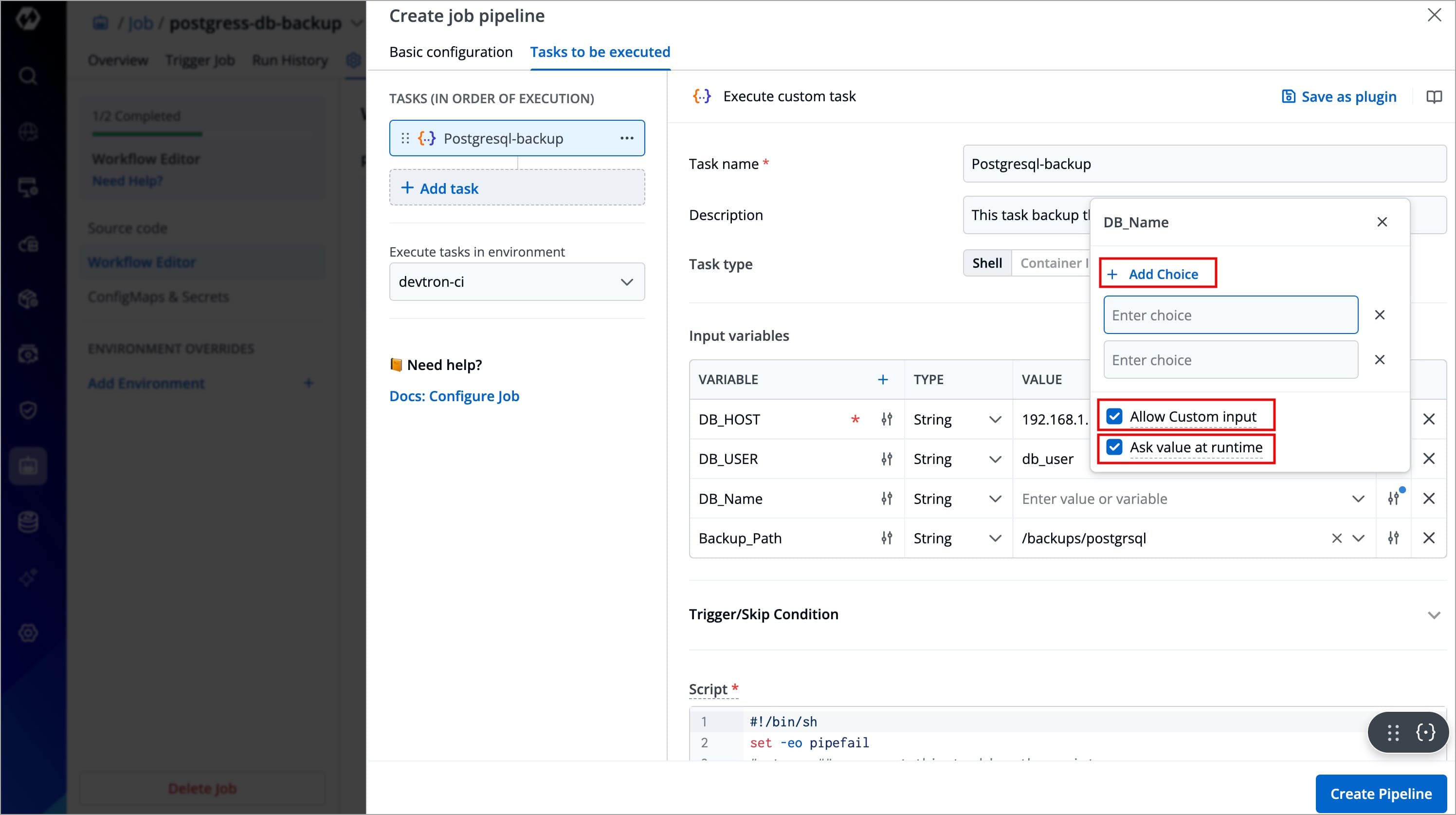Open the type dropdown for the DB_Name variable
Screen dimensions: 1456x815
point(958,499)
